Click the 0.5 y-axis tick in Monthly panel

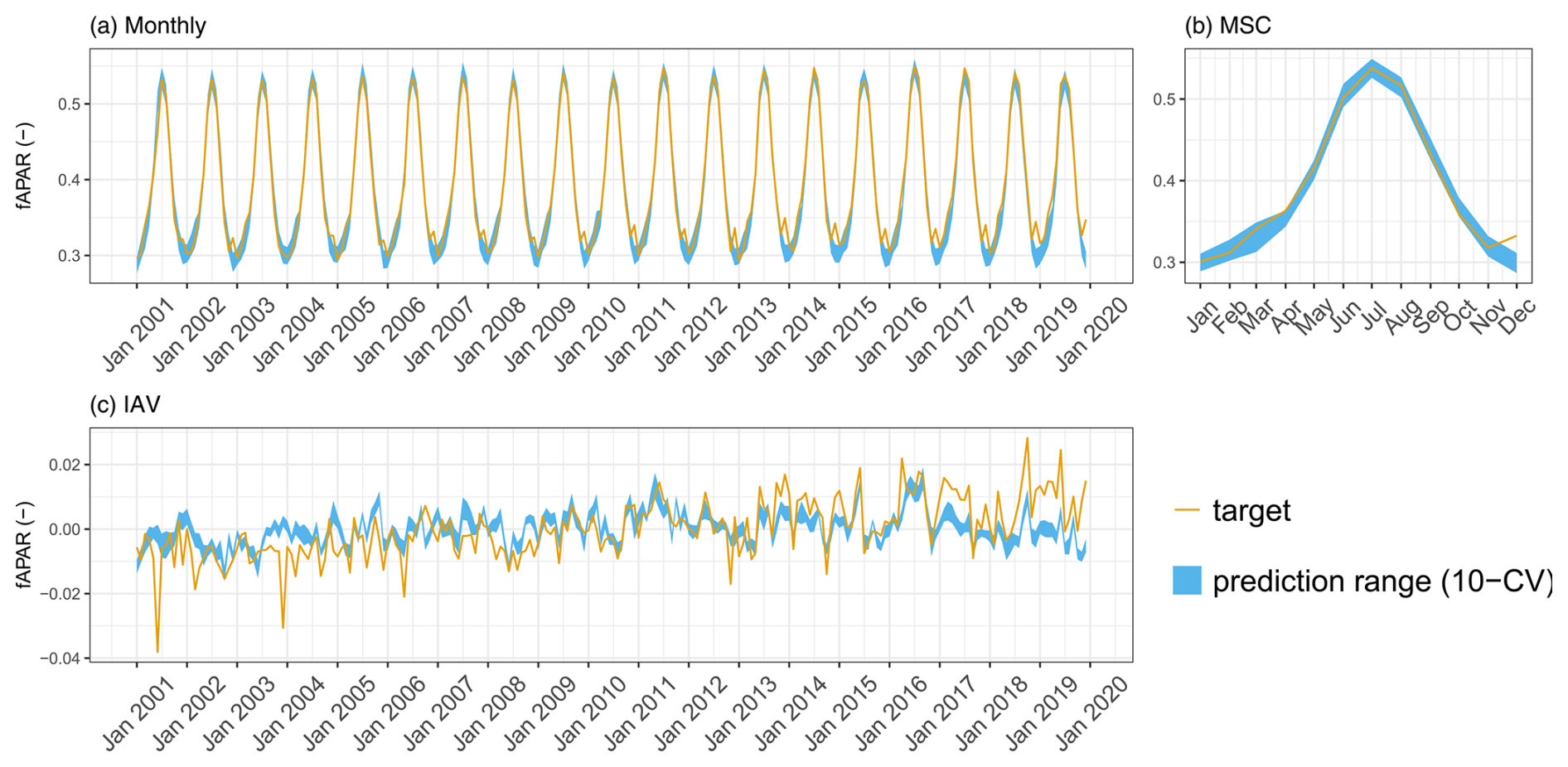click(x=69, y=104)
